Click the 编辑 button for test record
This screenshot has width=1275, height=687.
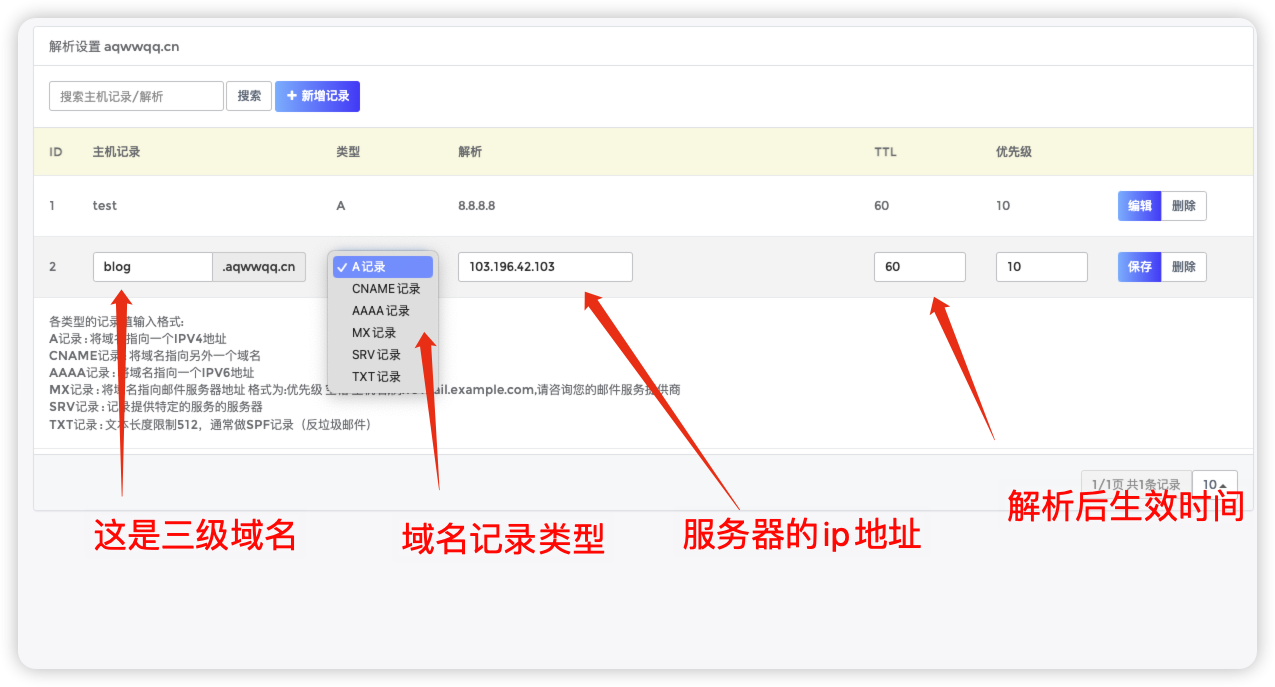tap(1139, 206)
